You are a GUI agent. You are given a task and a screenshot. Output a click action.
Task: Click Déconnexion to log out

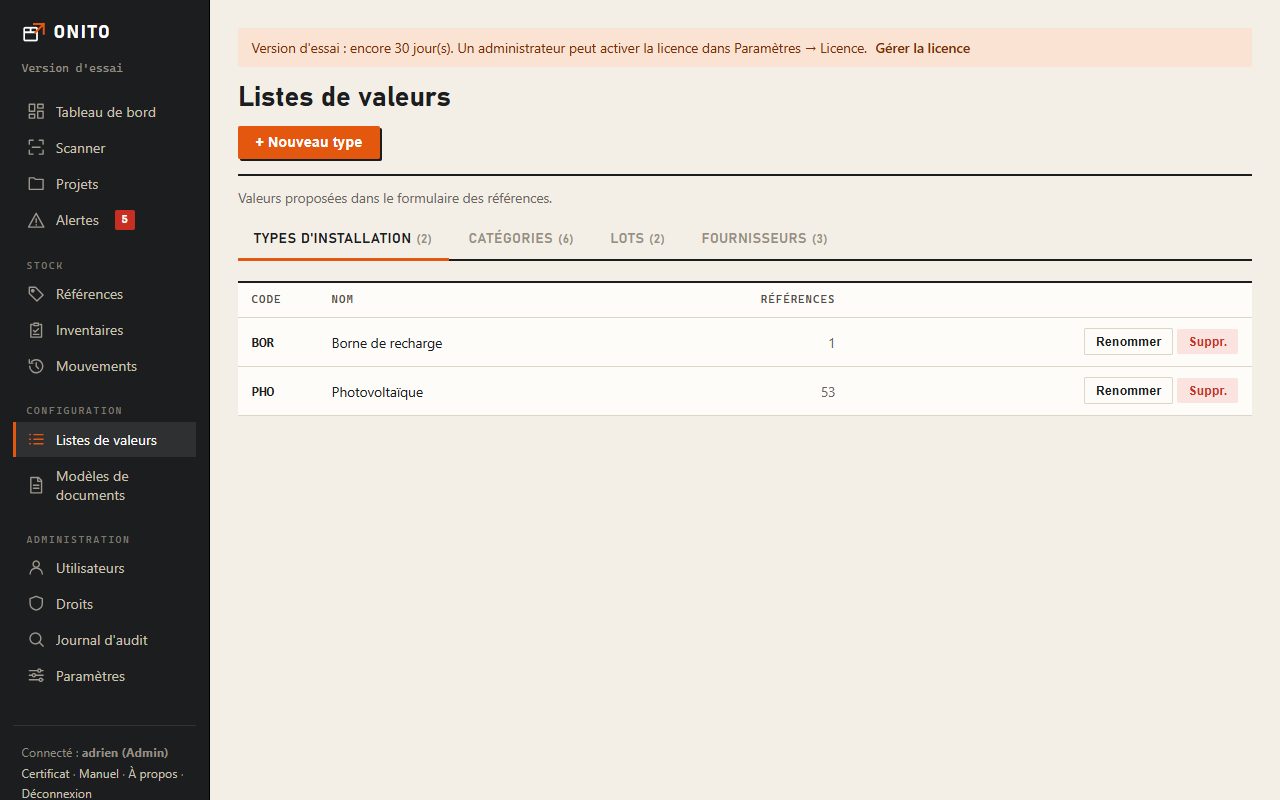click(x=57, y=794)
